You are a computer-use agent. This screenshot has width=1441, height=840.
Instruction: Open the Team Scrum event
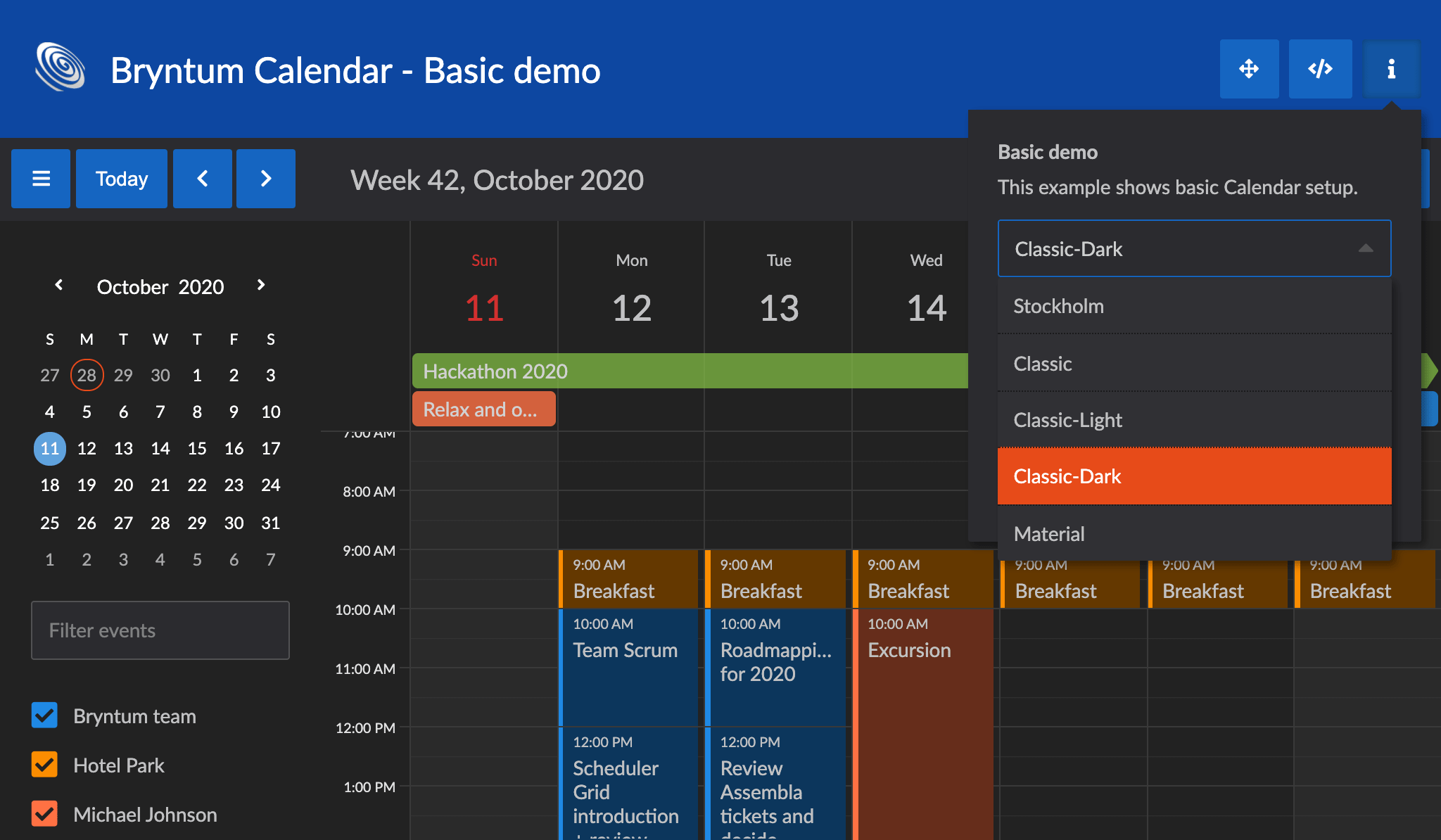[629, 667]
